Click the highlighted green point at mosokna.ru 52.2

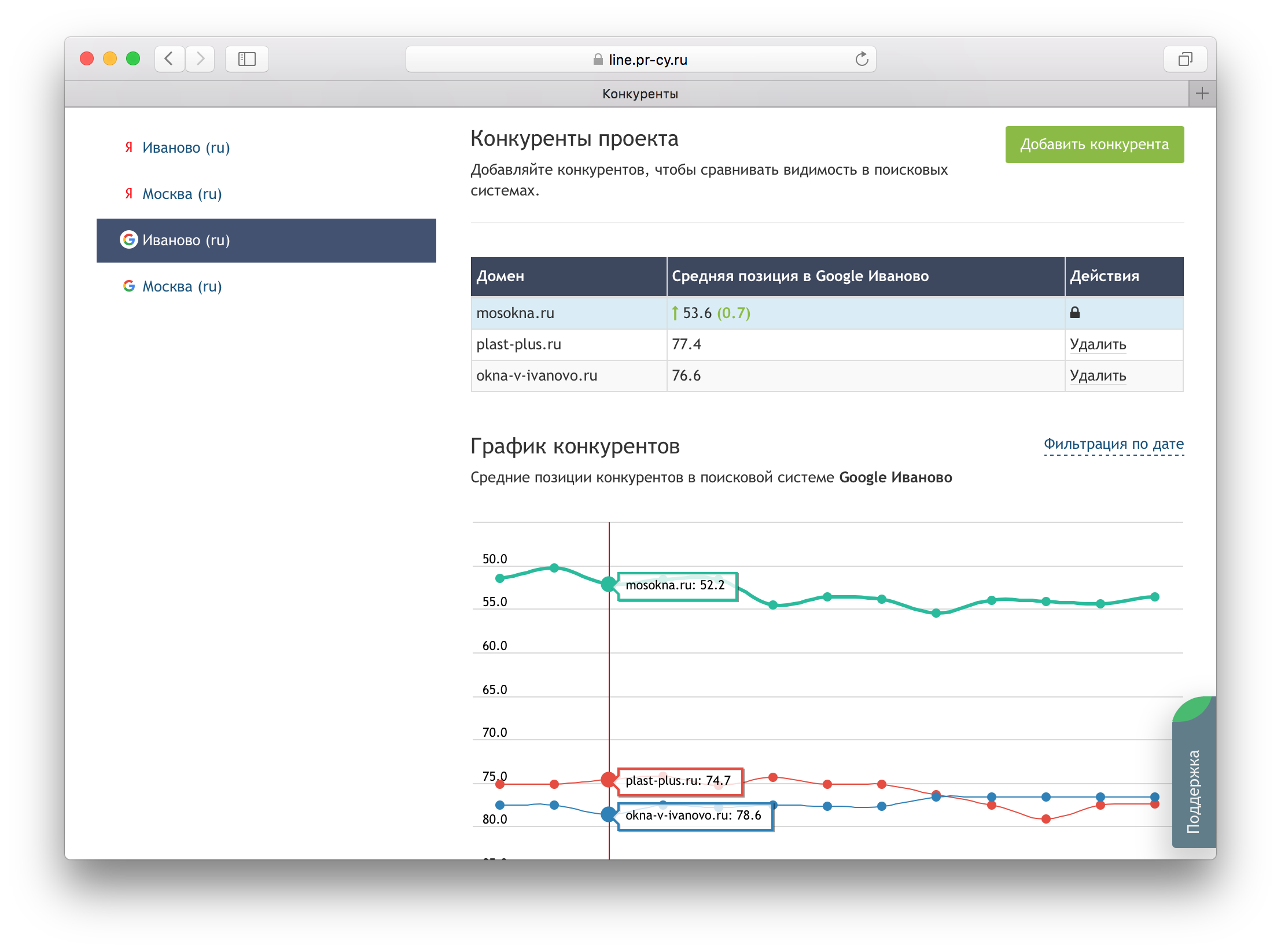[x=609, y=584]
